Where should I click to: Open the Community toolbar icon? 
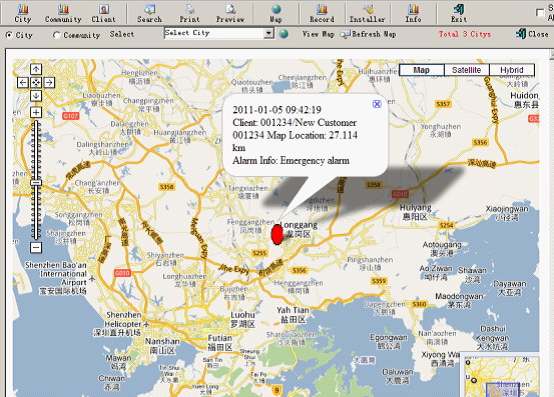[63, 13]
